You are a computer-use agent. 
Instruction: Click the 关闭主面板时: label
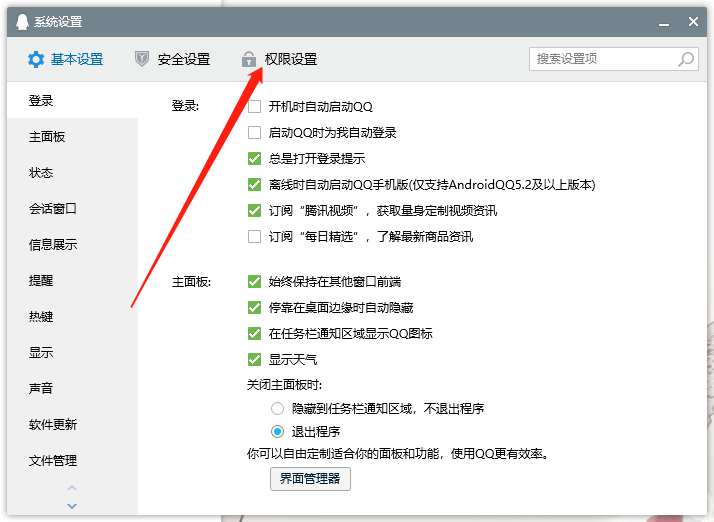(284, 385)
